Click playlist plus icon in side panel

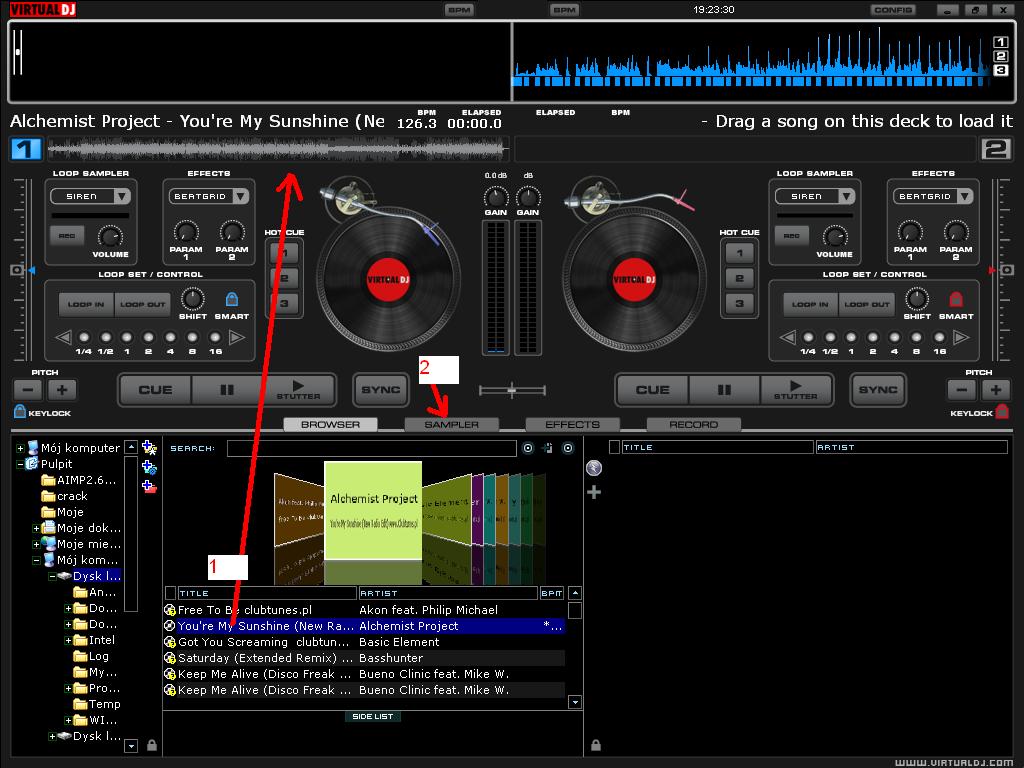pyautogui.click(x=594, y=492)
